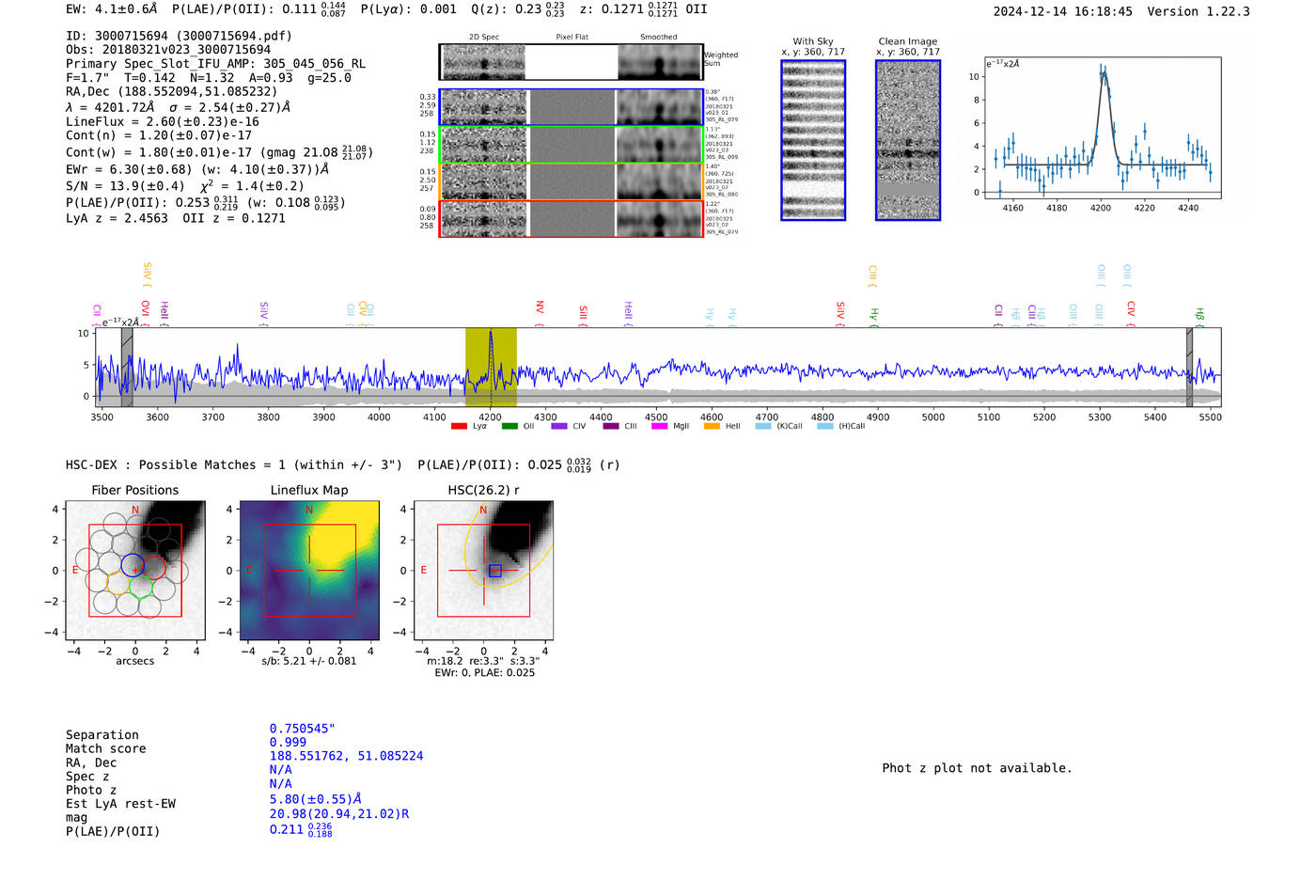The width and height of the screenshot is (1316, 896).
Task: Click the blue RA, Dec match coordinates
Action: pos(346,756)
